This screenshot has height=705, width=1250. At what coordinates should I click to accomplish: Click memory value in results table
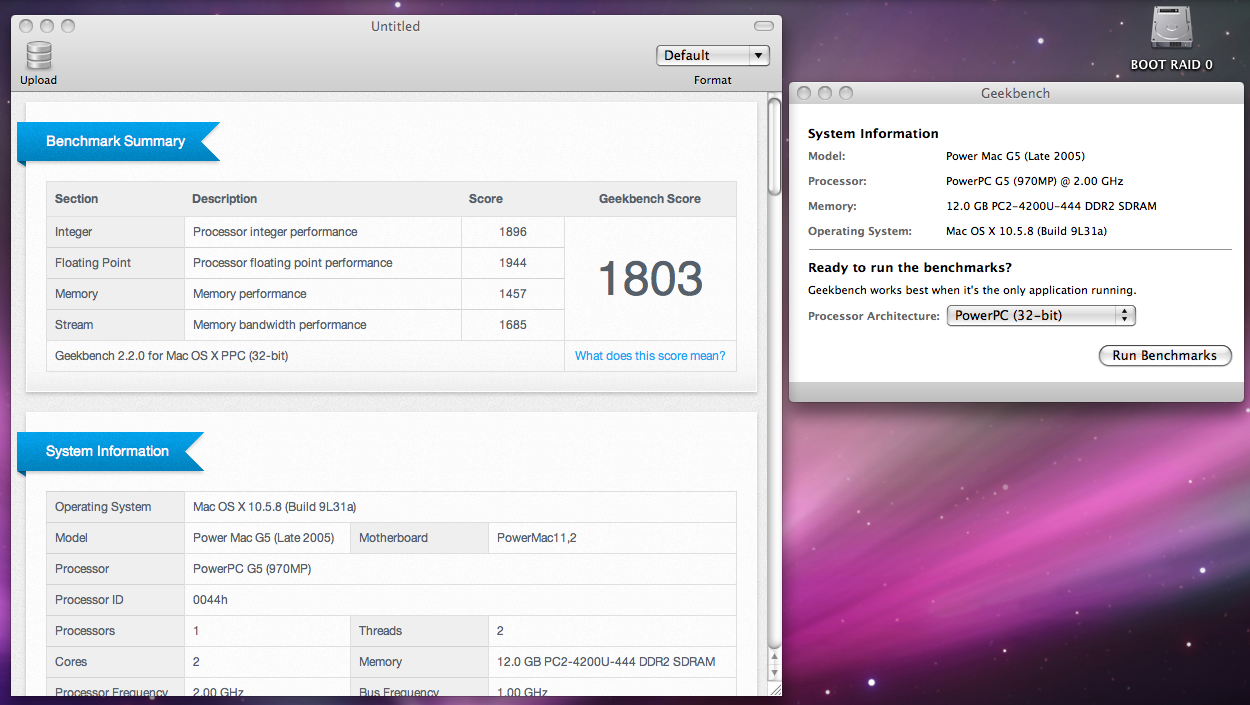pyautogui.click(x=606, y=662)
